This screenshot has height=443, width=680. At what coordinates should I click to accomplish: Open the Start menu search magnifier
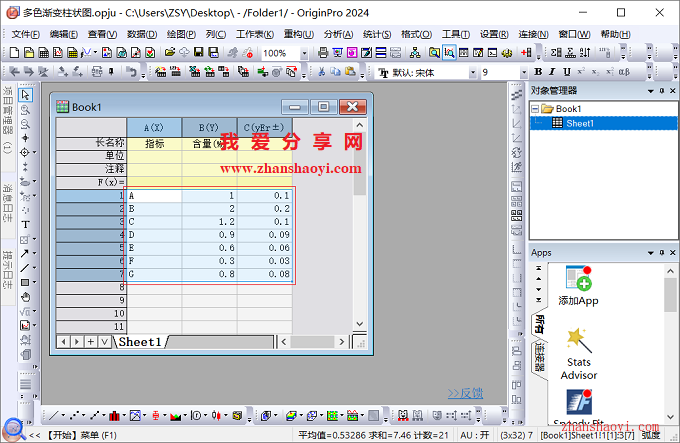tap(14, 430)
